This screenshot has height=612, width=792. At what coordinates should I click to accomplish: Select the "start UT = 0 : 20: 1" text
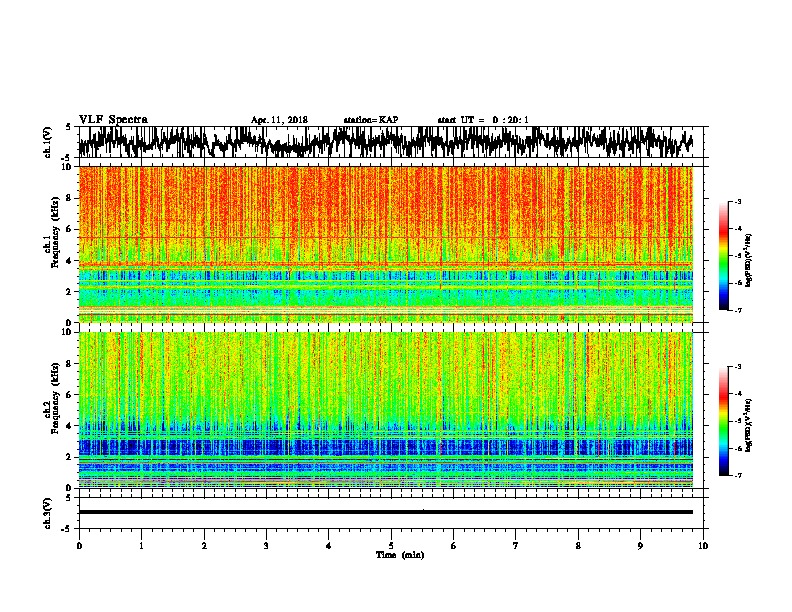483,120
